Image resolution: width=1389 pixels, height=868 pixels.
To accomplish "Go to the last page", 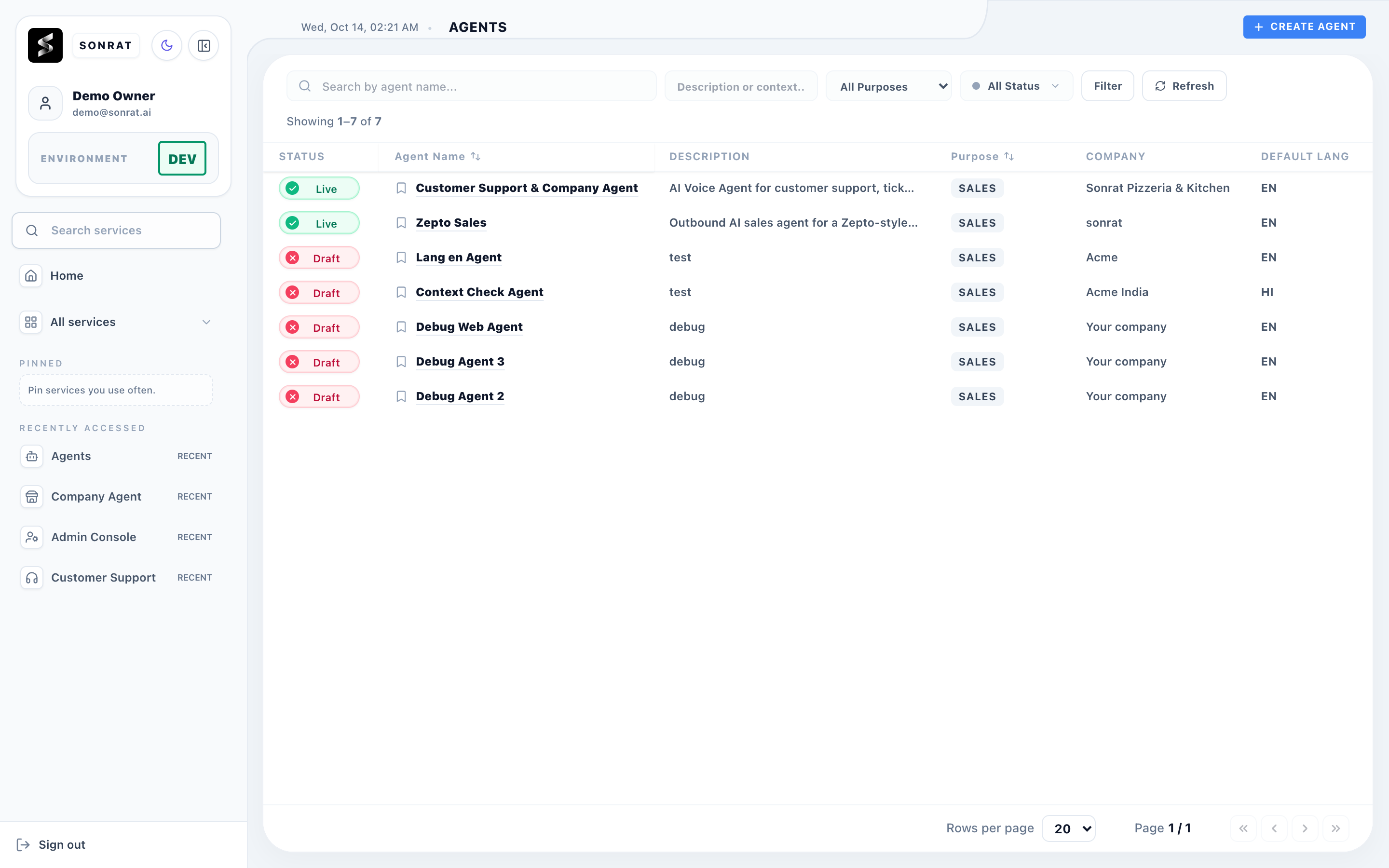I will [x=1335, y=828].
